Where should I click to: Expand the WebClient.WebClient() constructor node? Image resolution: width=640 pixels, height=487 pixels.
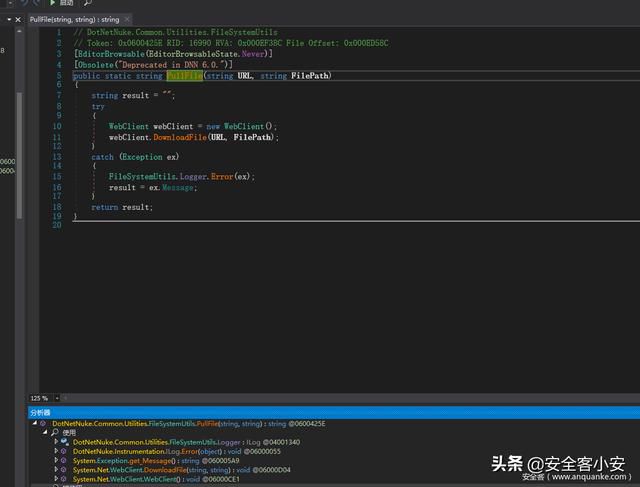point(56,478)
